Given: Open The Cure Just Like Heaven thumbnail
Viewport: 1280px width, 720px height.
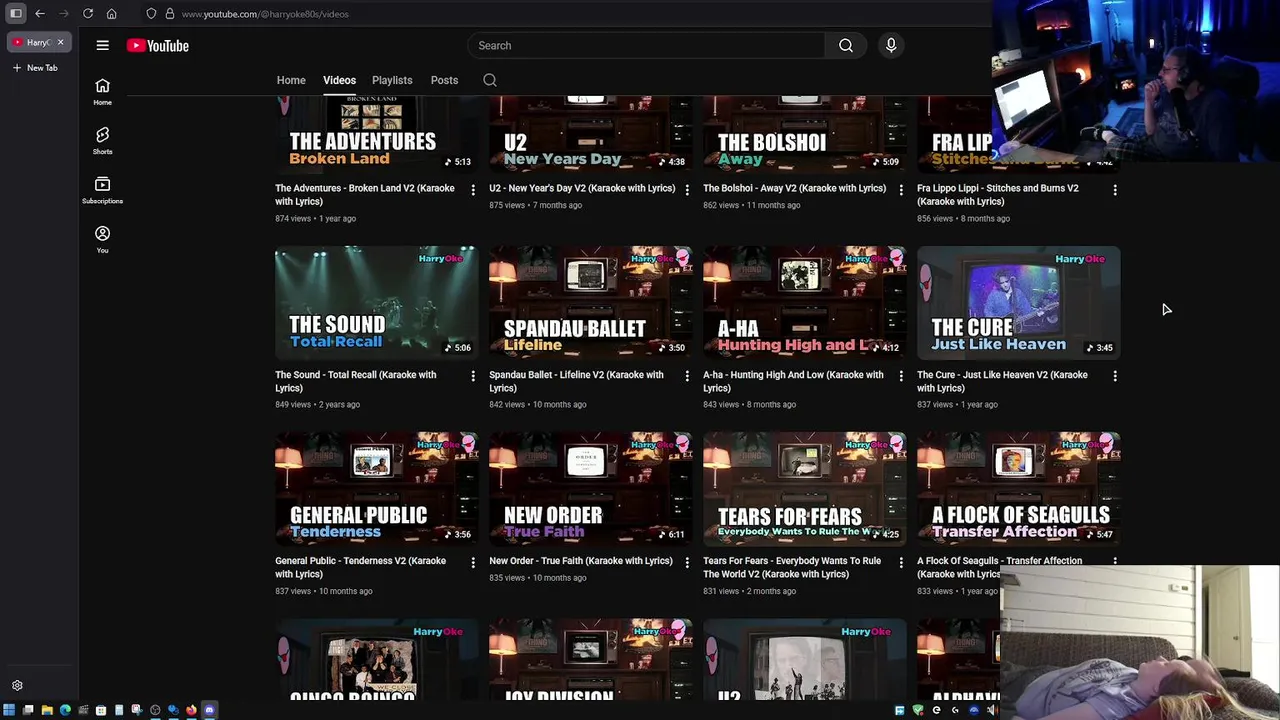Looking at the screenshot, I should pyautogui.click(x=1019, y=303).
